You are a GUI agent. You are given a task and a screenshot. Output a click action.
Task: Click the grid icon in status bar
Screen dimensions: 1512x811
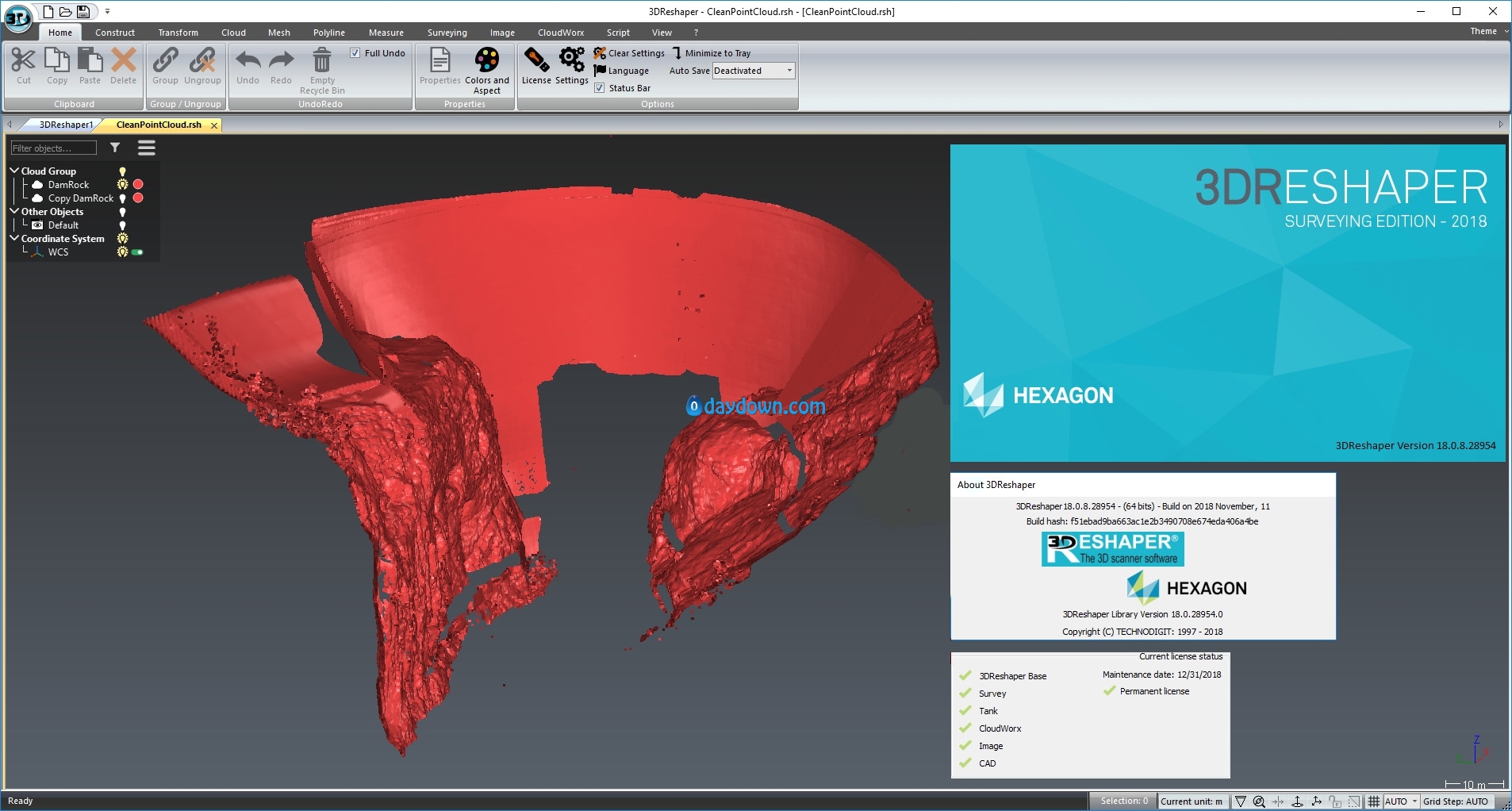pos(1374,801)
